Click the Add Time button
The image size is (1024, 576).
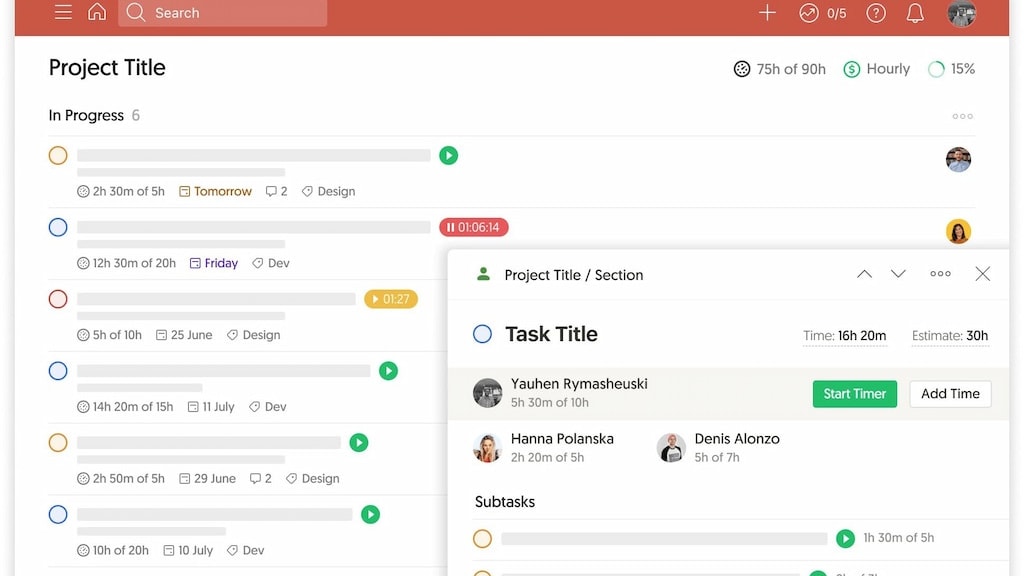click(x=950, y=394)
